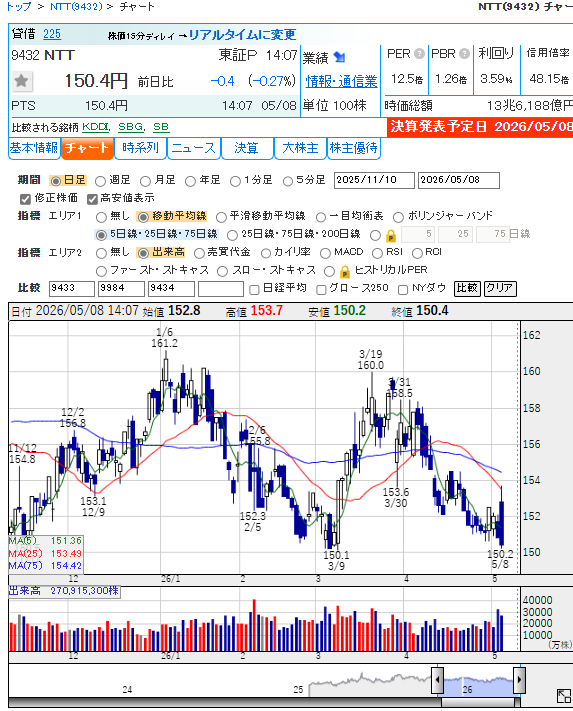Image resolution: width=573 pixels, height=711 pixels.
Task: Select ファースト・ストキャス indicator
Action: [101, 271]
